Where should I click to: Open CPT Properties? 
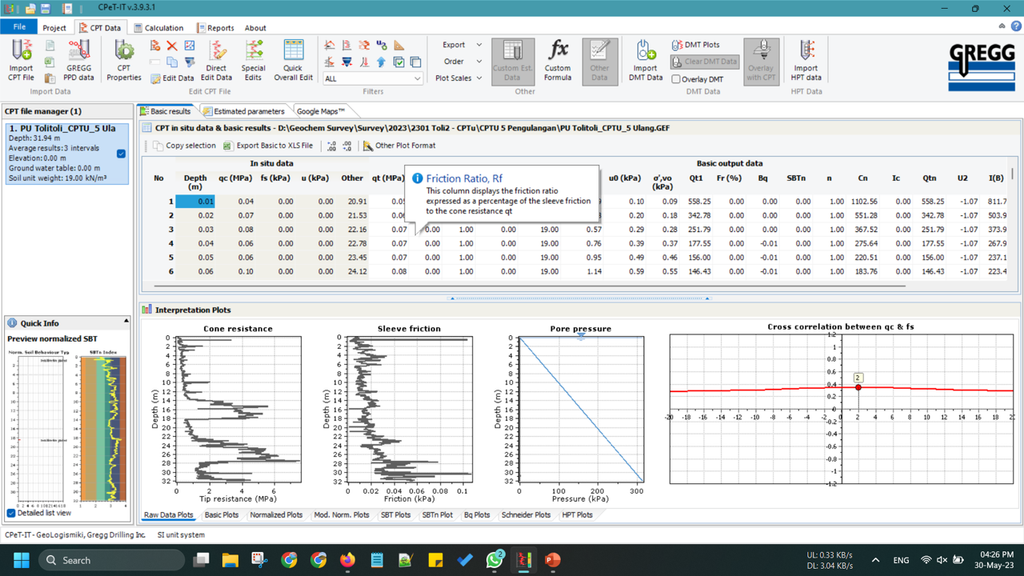coord(123,60)
